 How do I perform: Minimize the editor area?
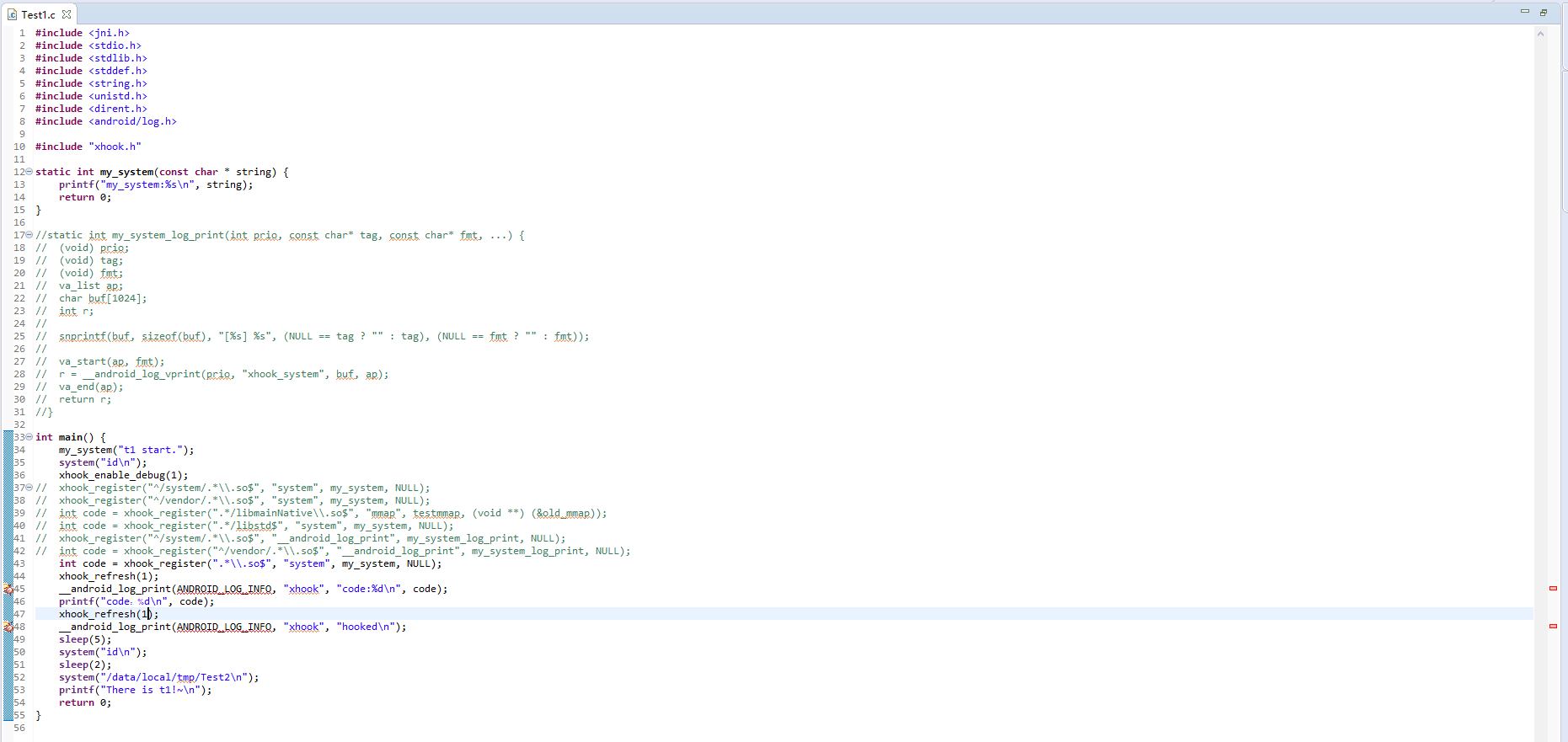coord(1524,12)
